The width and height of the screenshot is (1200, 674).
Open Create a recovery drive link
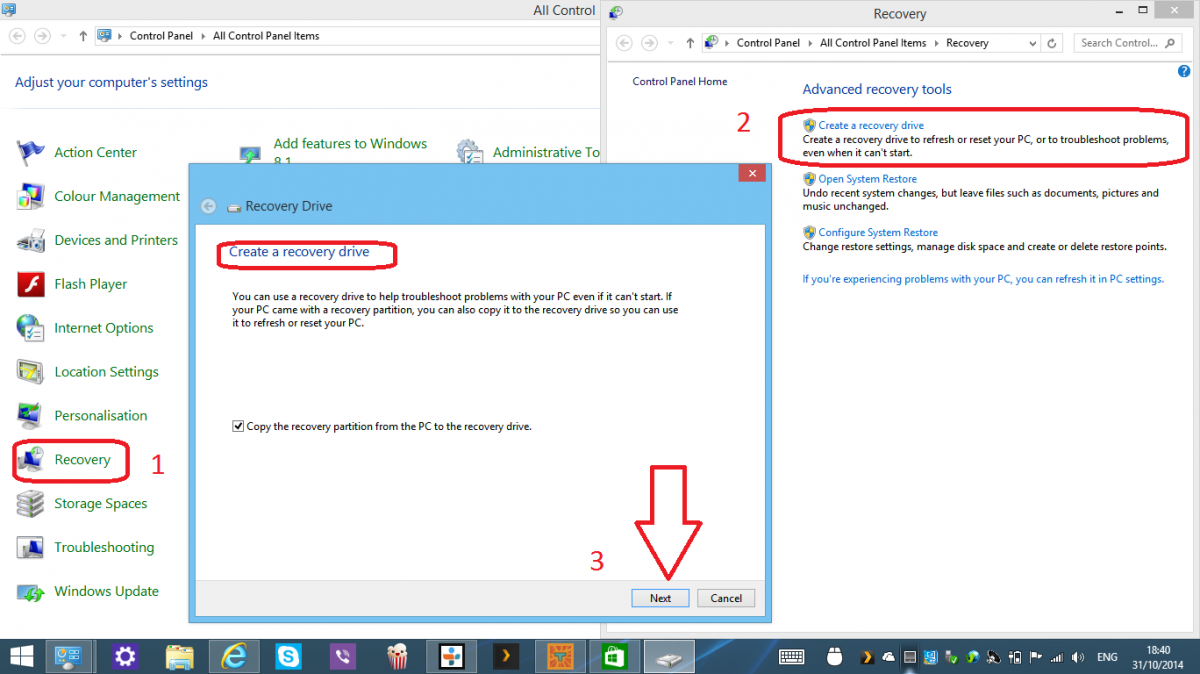[871, 125]
